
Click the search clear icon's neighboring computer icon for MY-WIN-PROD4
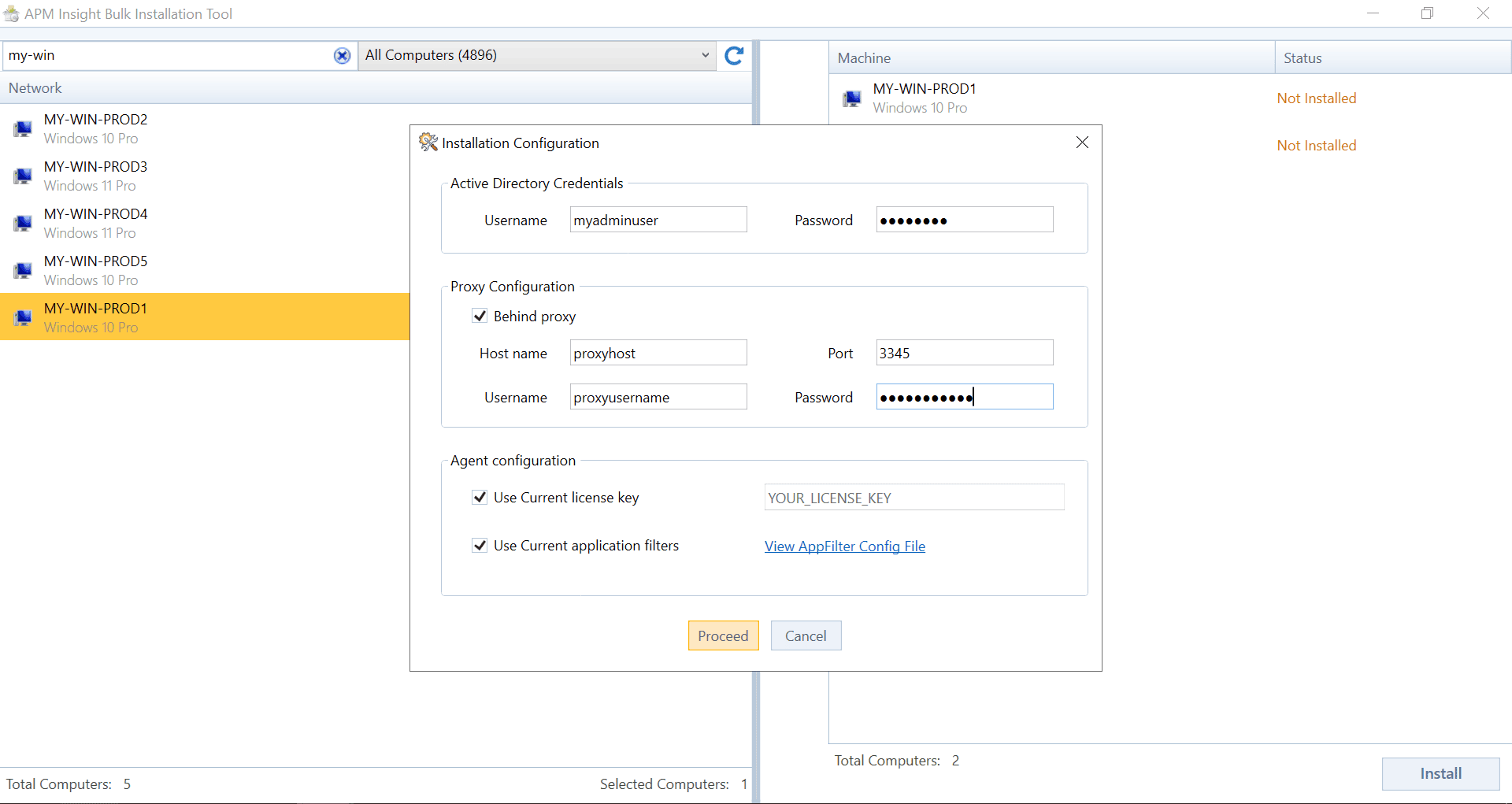click(22, 223)
